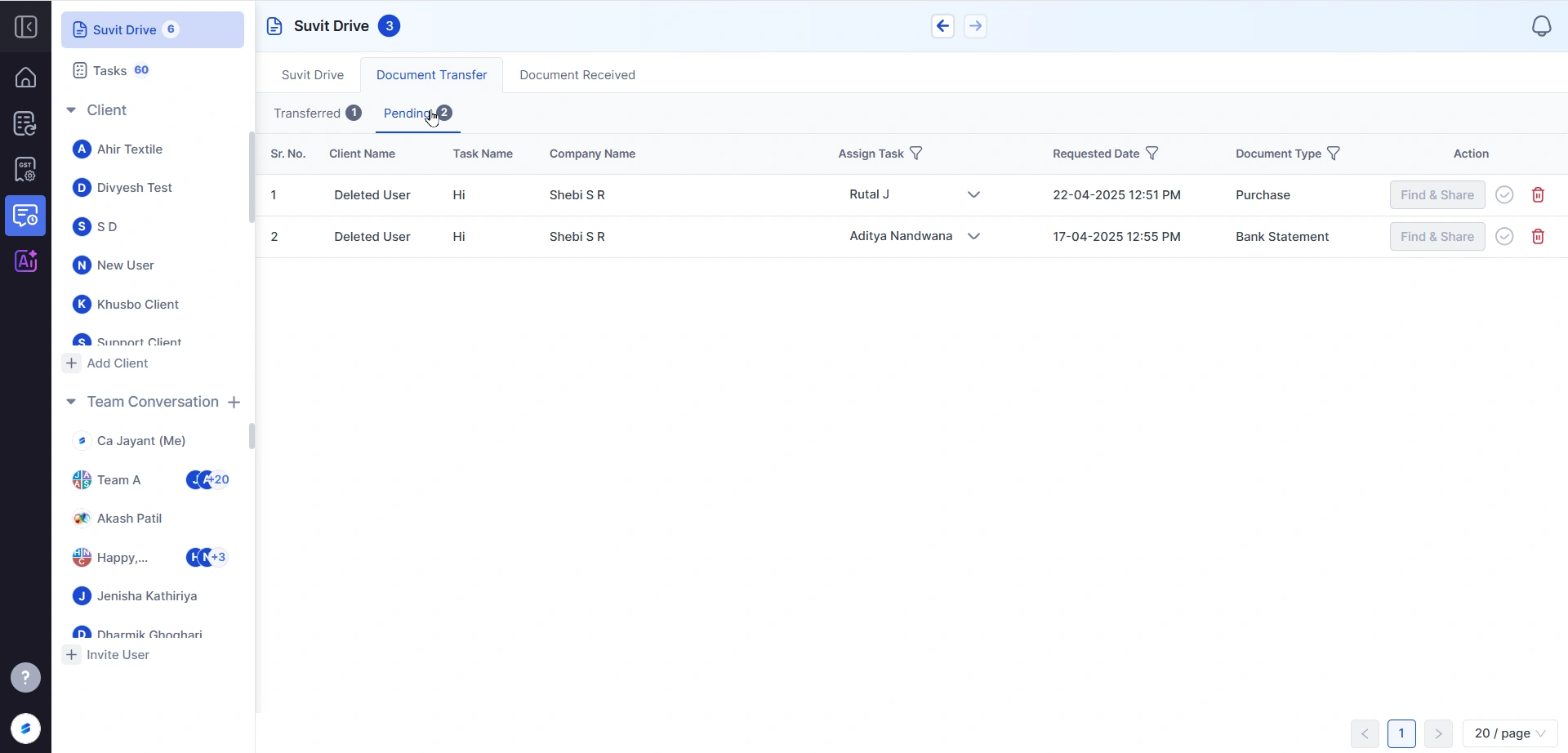Go to next page in pagination
Image resolution: width=1568 pixels, height=753 pixels.
[1438, 733]
